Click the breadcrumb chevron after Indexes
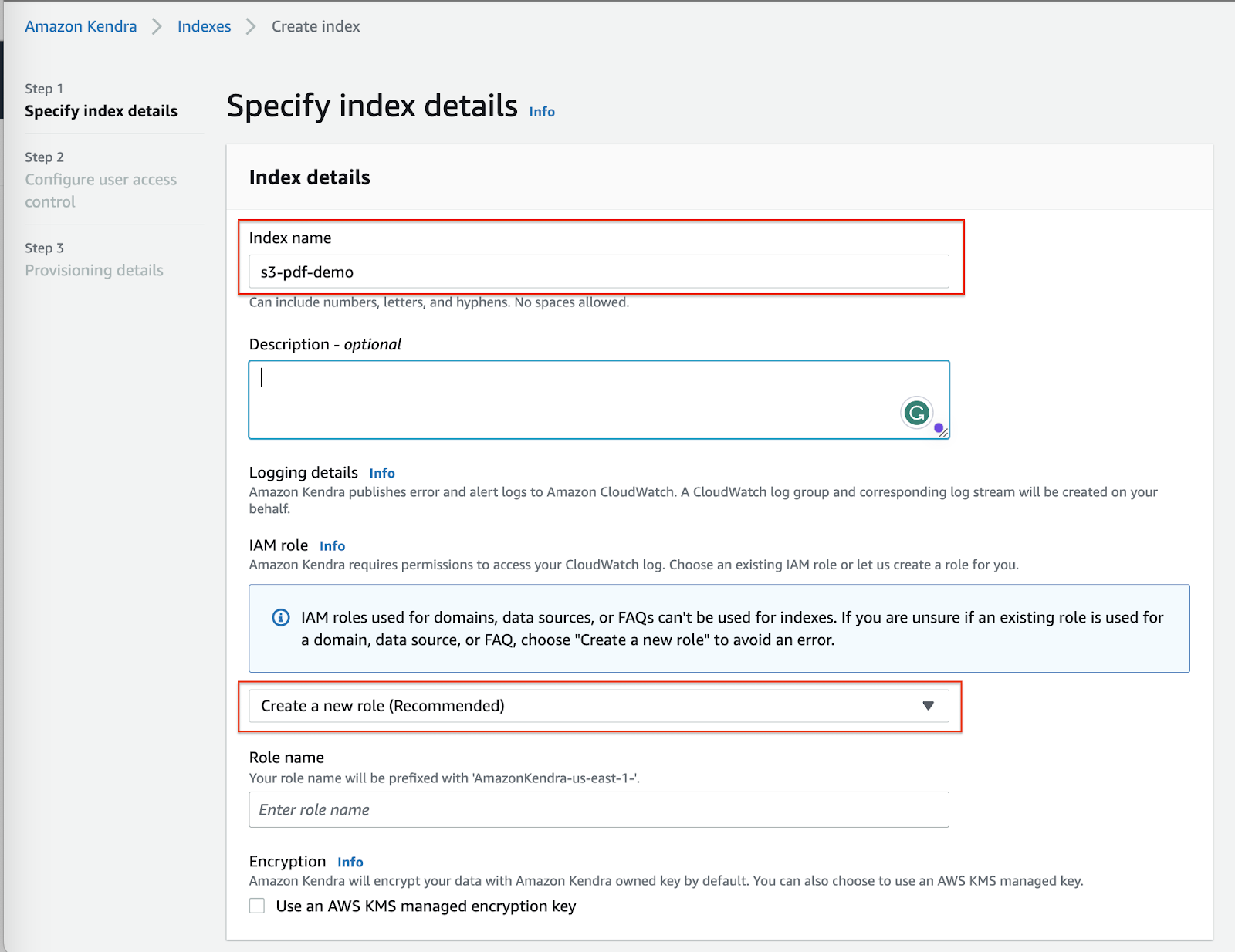The image size is (1235, 952). click(x=251, y=26)
